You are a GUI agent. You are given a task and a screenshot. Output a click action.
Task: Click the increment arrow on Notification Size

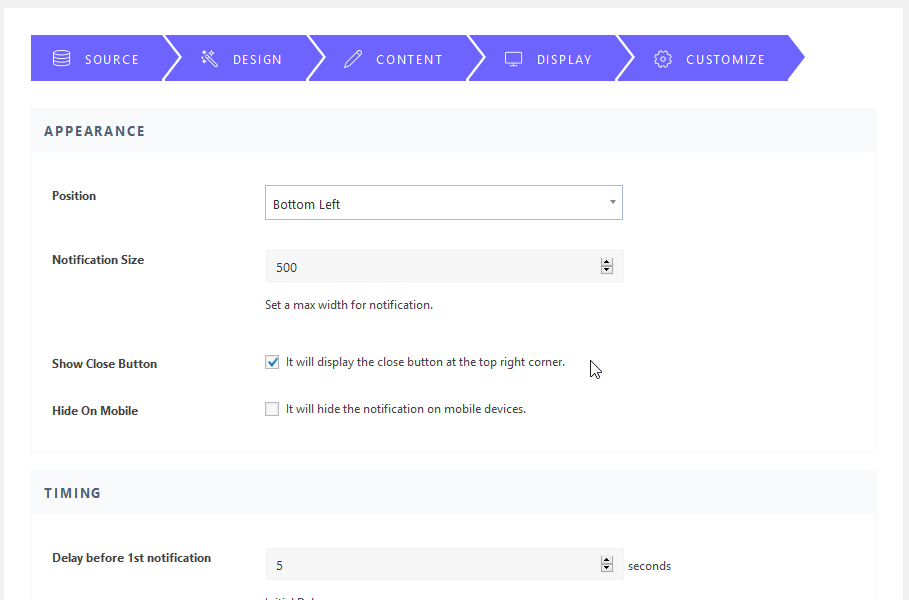606,261
